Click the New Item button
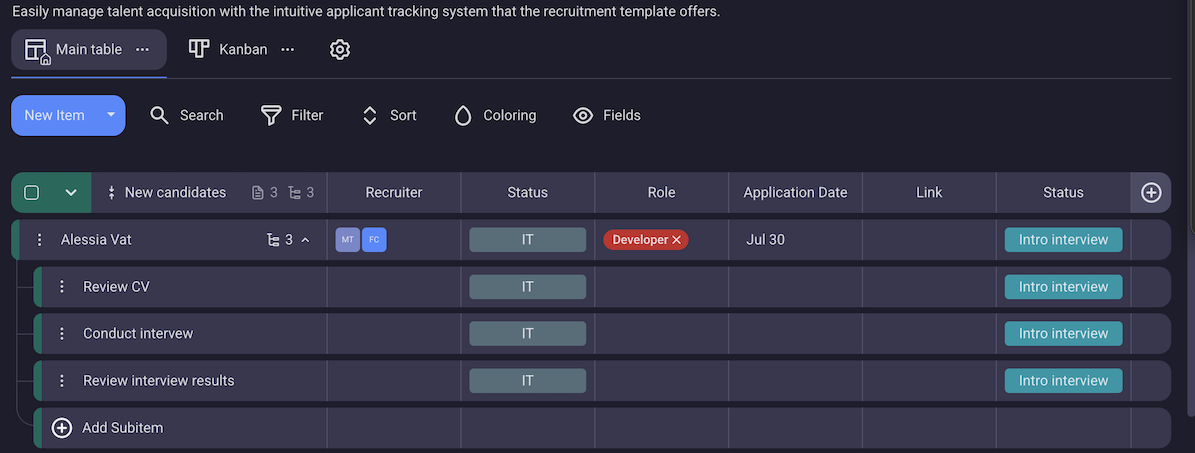 (x=55, y=115)
